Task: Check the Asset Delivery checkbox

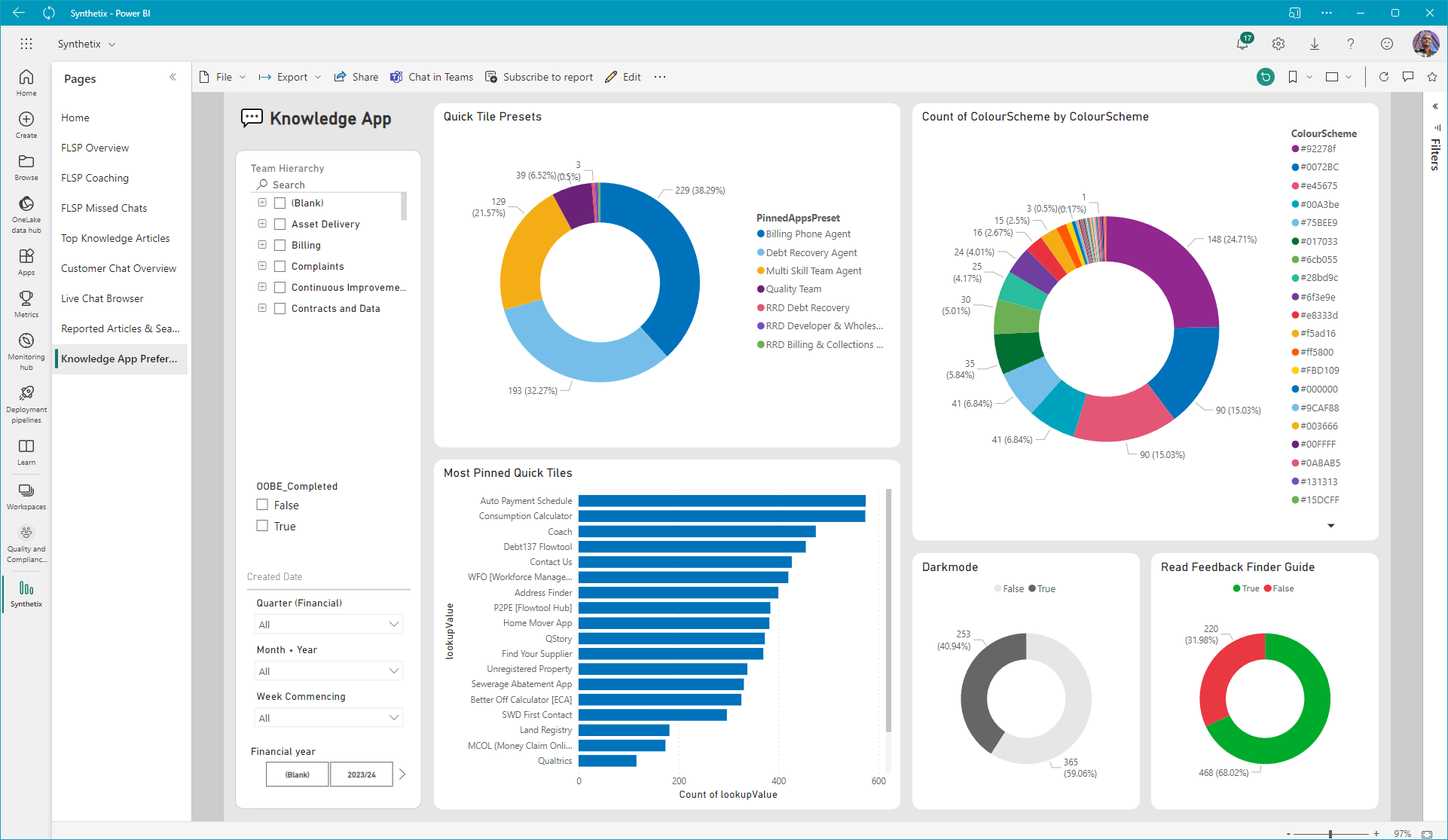Action: click(x=280, y=224)
